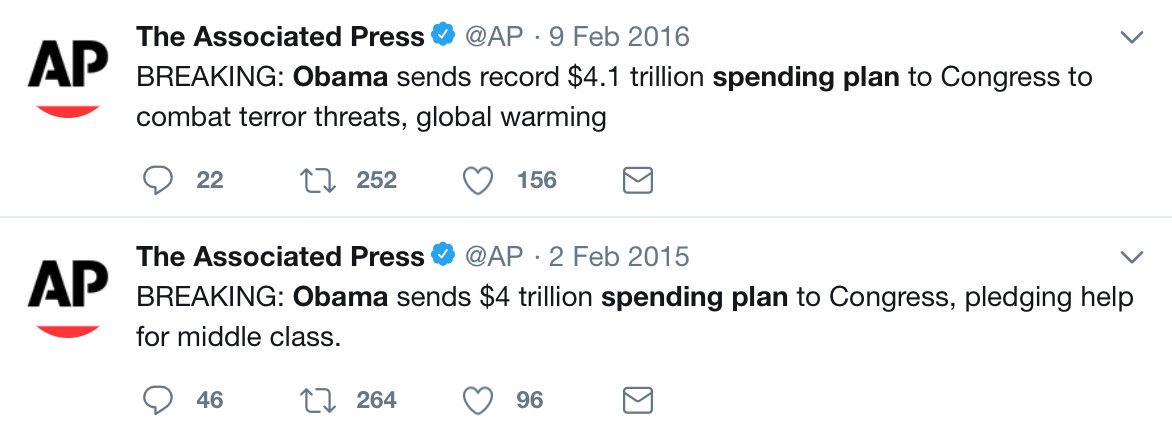Viewport: 1172px width, 434px height.
Task: Like the 2 Feb 2015 AP tweet
Action: point(478,400)
